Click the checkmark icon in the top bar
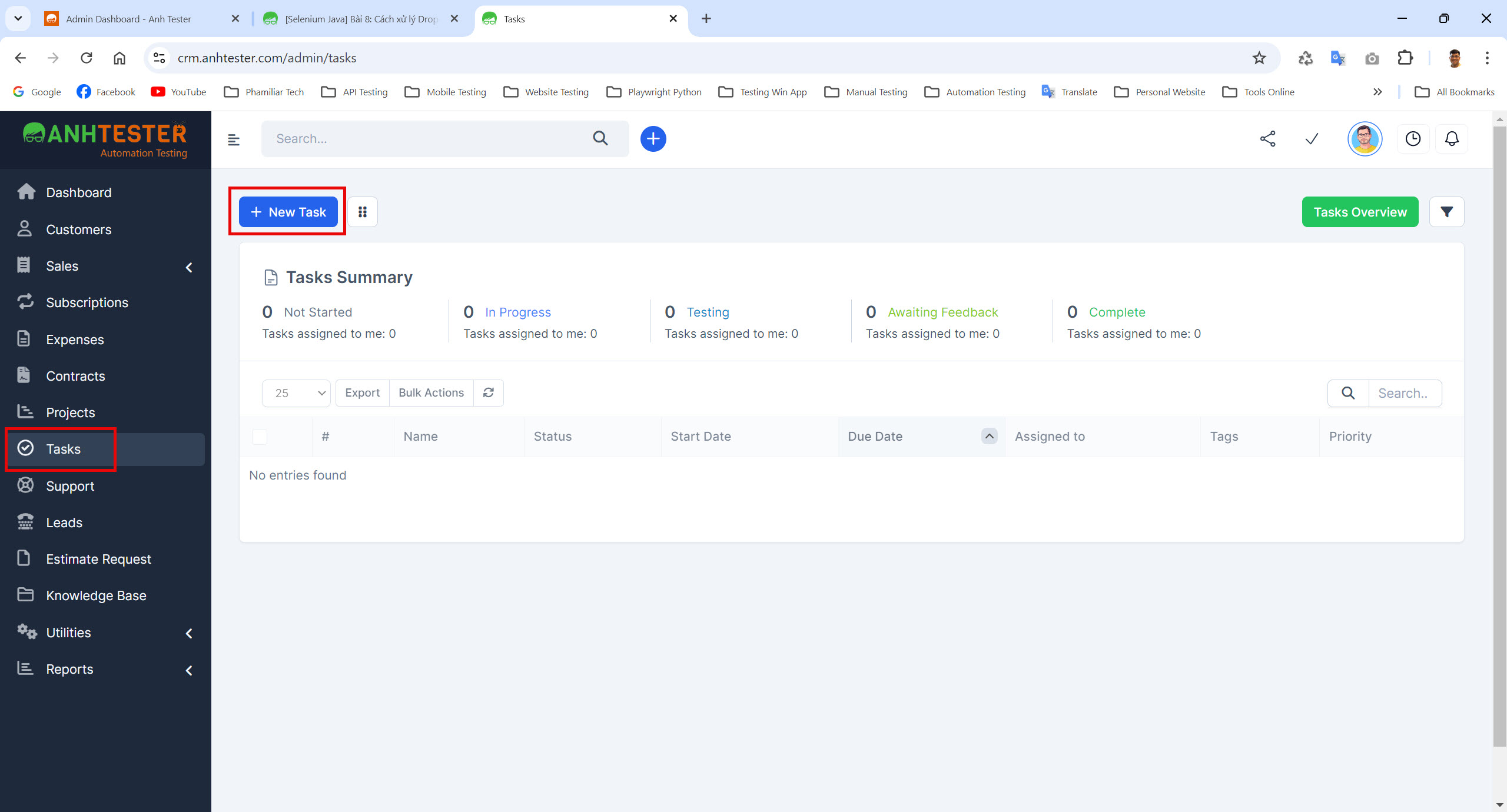The image size is (1507, 812). coord(1311,139)
